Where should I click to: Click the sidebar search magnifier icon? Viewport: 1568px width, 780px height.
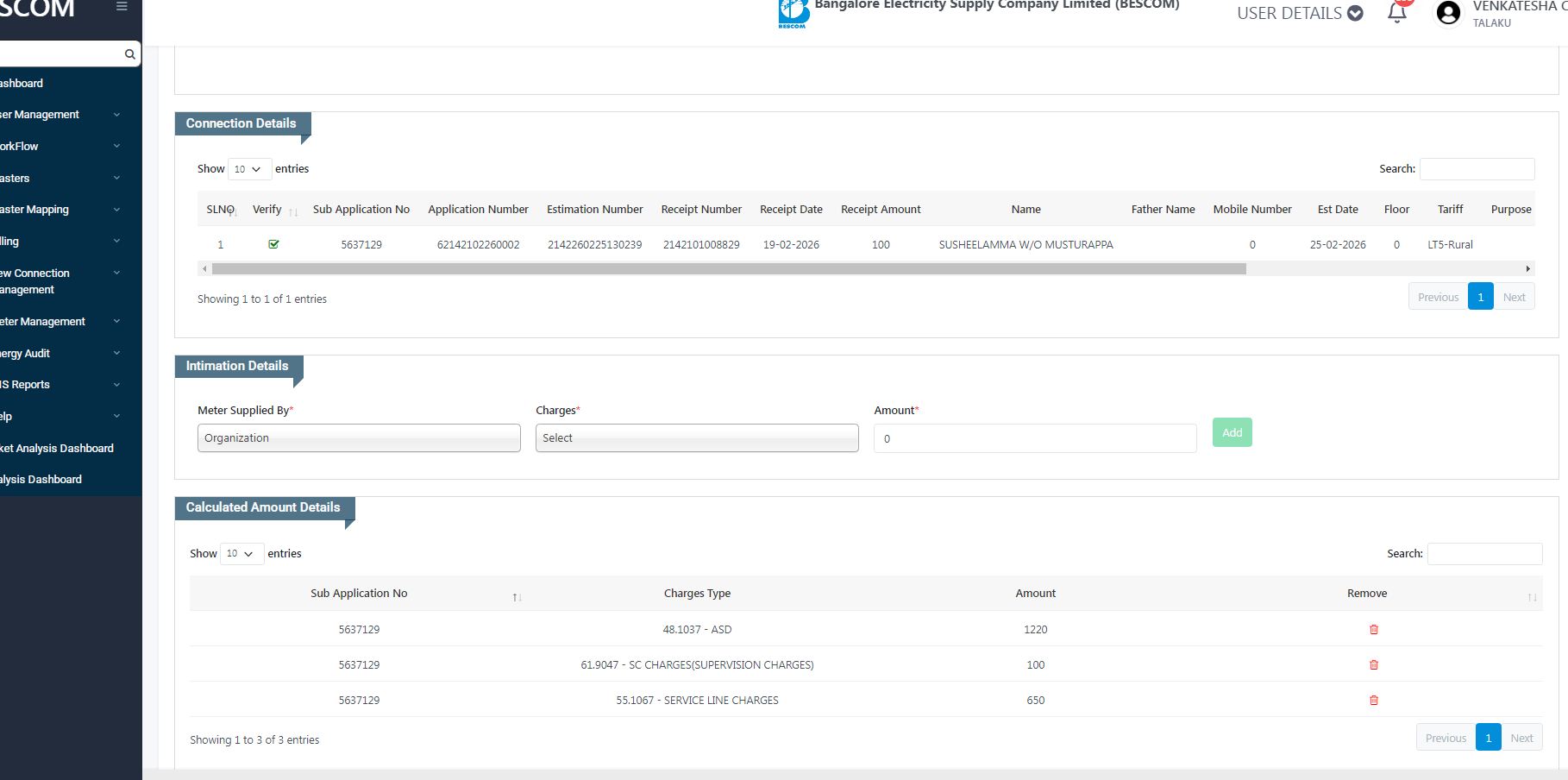click(x=129, y=54)
